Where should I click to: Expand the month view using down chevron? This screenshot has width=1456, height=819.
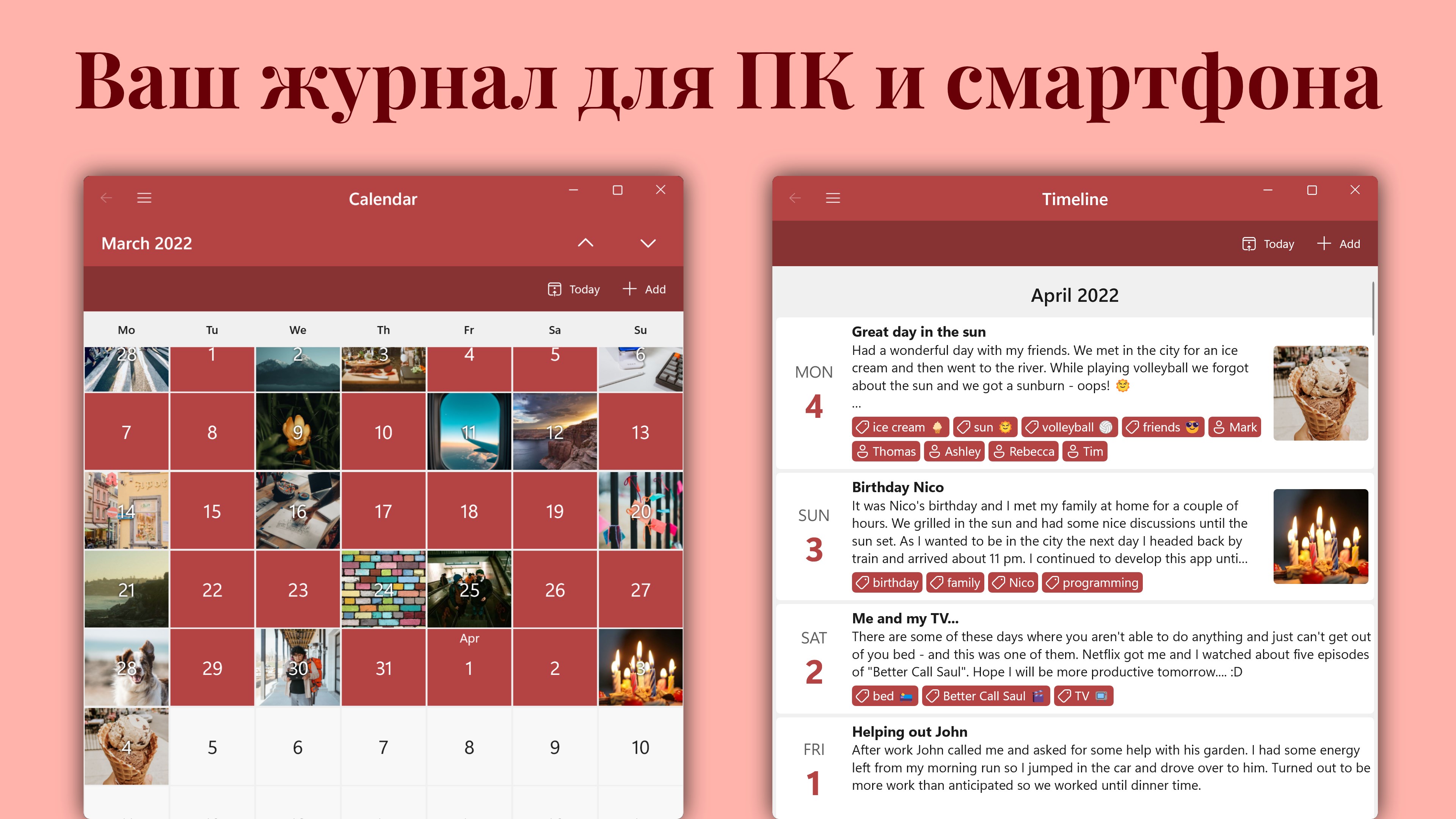coord(648,243)
